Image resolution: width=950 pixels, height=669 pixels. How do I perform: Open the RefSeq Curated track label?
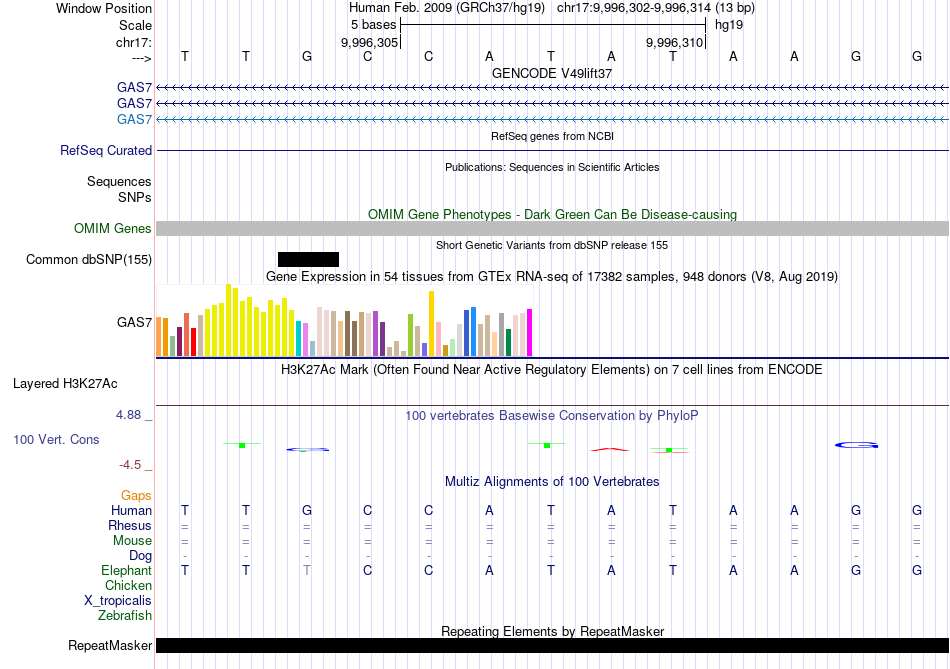(106, 151)
